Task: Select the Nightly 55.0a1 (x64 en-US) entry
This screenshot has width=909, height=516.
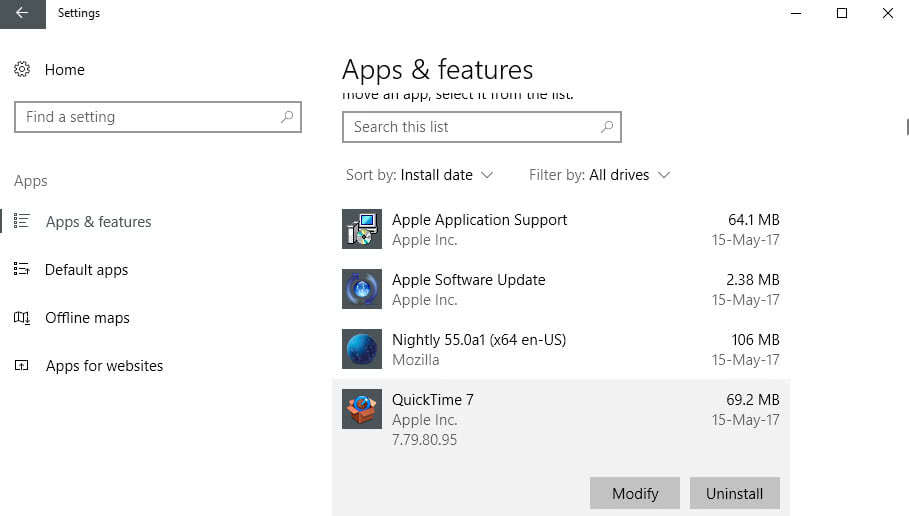Action: click(561, 349)
